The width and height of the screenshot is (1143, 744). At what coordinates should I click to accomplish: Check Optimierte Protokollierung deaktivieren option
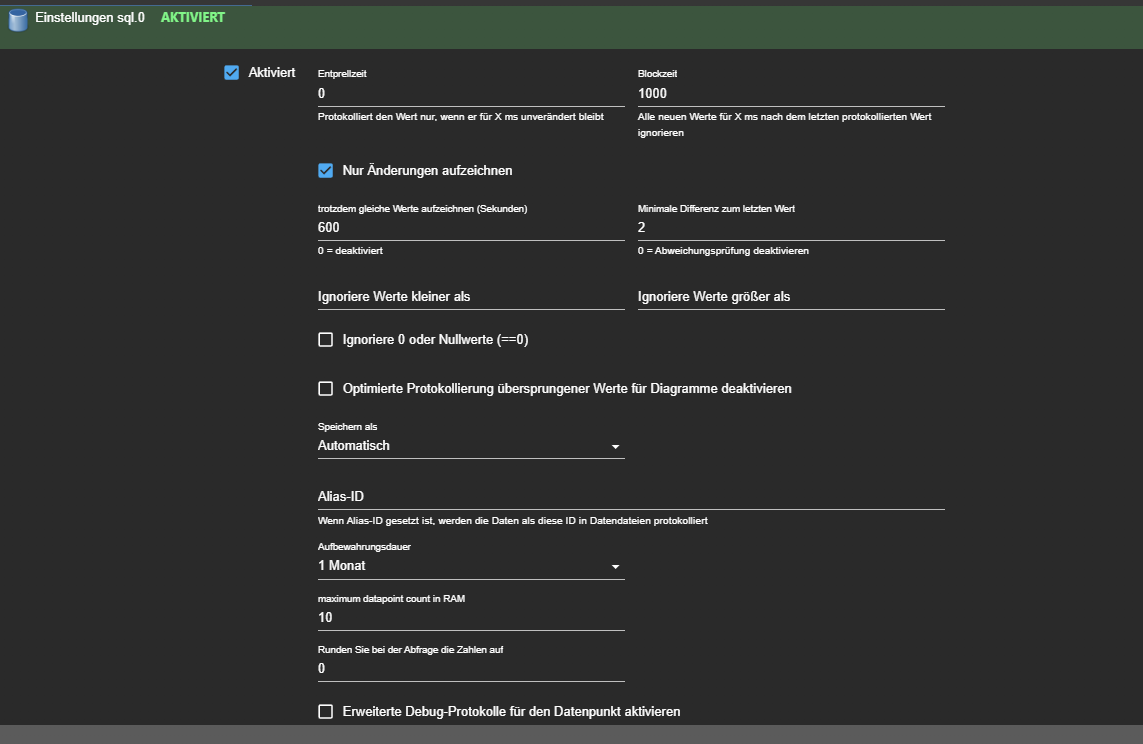coord(326,388)
